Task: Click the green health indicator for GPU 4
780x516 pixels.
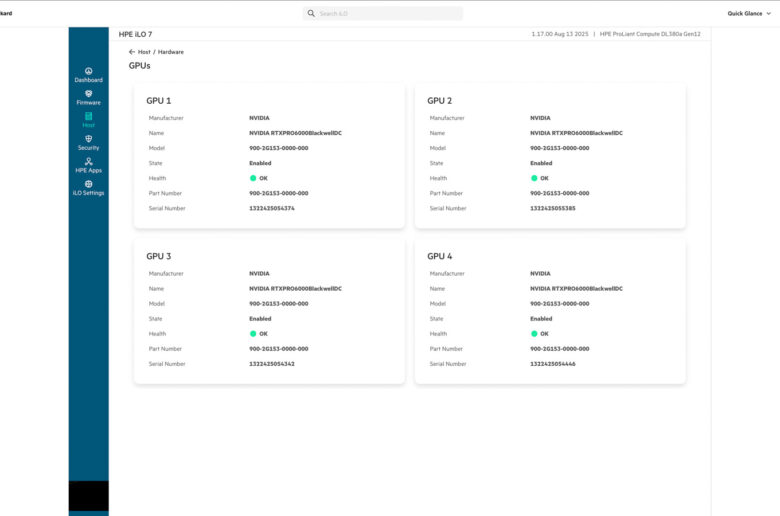Action: (x=534, y=334)
